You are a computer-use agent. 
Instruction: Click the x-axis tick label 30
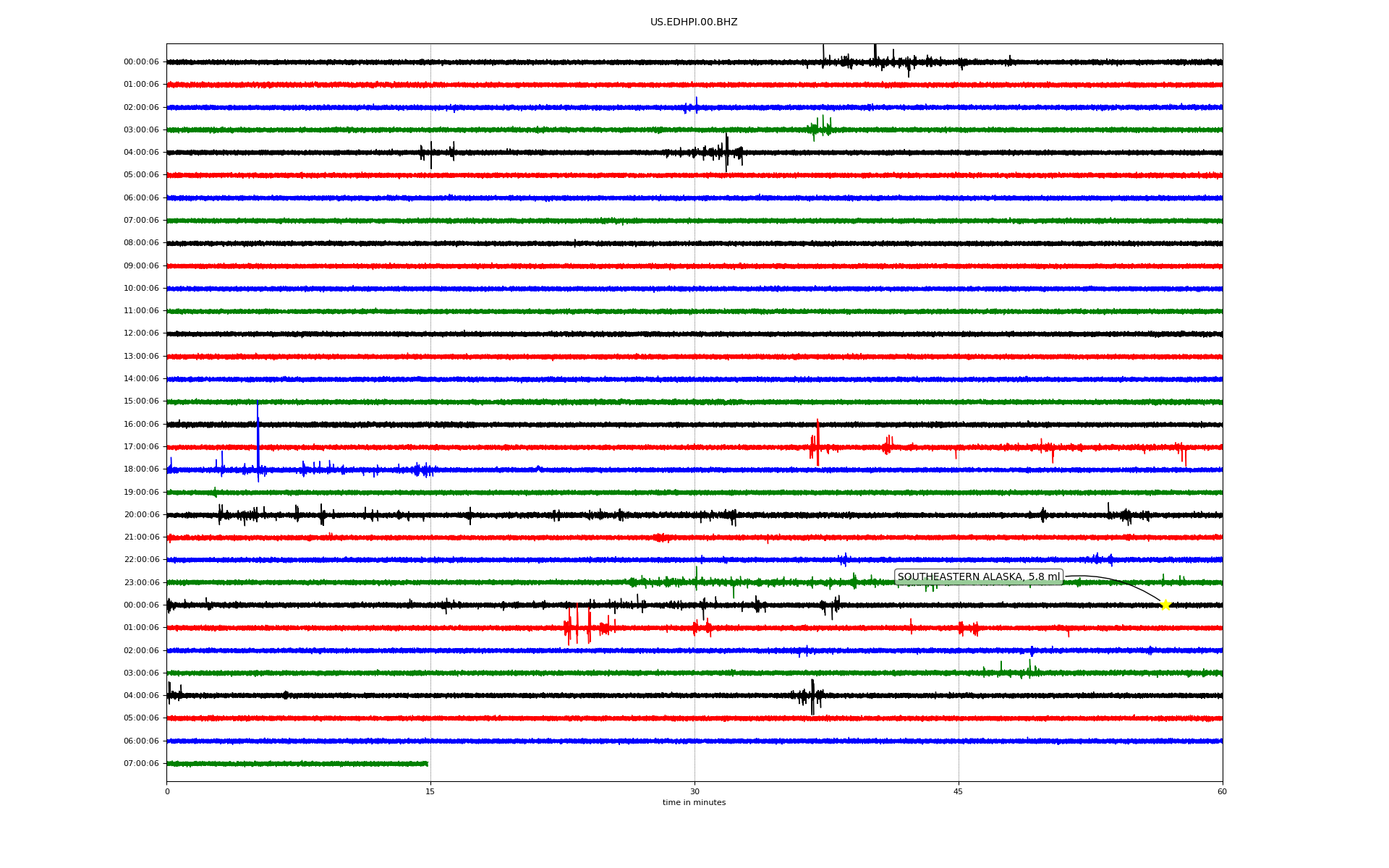694,791
